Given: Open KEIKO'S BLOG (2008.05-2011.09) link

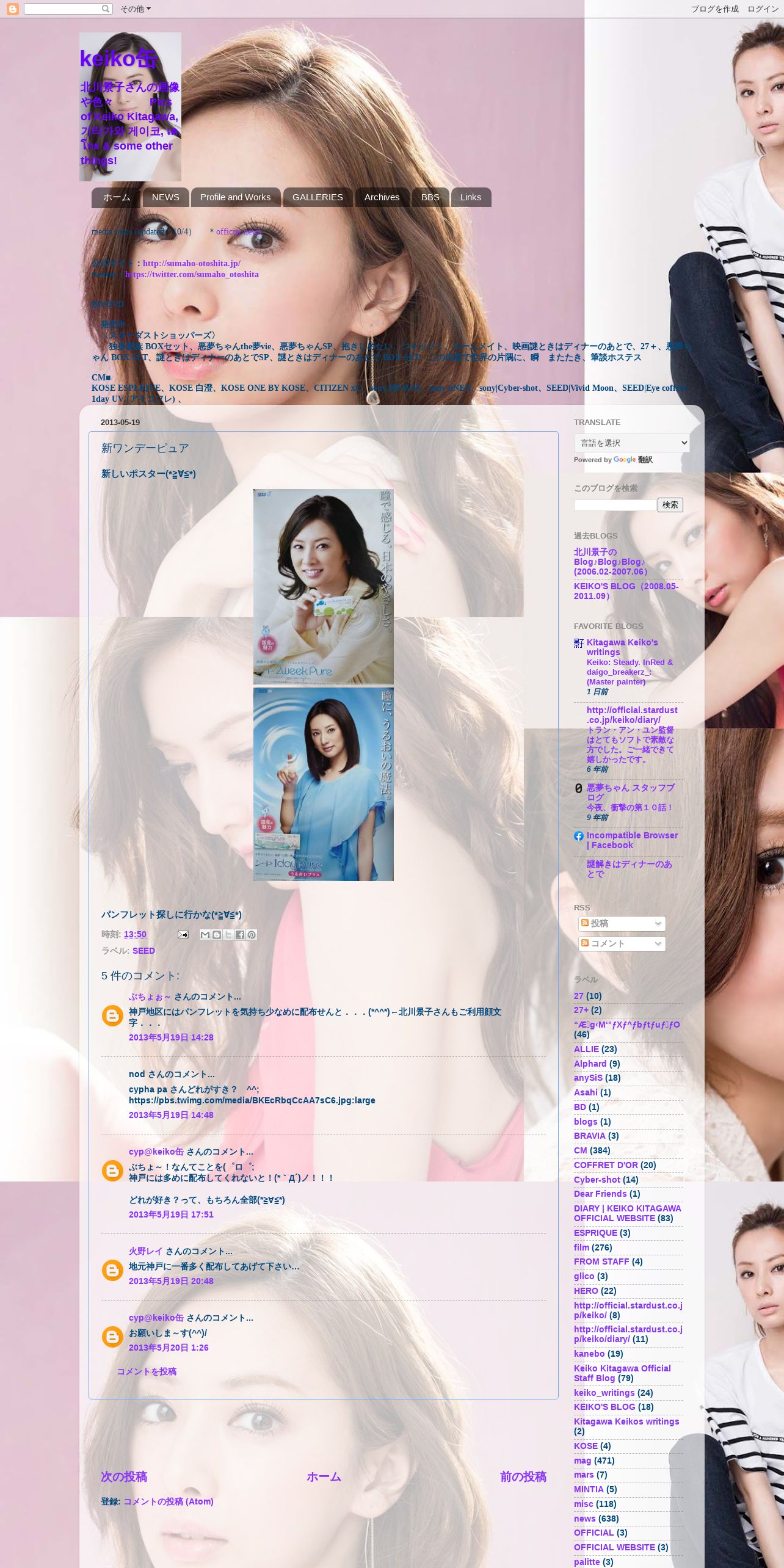Looking at the screenshot, I should 626,591.
